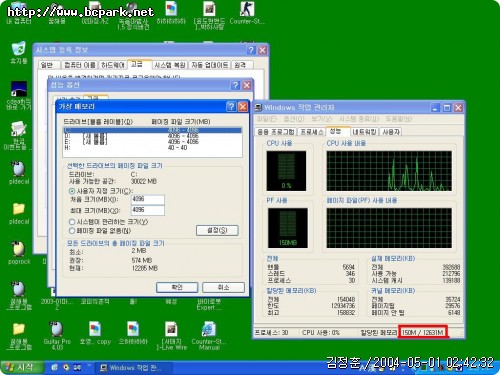Click the CPU 사용: 0% status entry
Viewport: 500px width, 375px height.
tap(321, 333)
